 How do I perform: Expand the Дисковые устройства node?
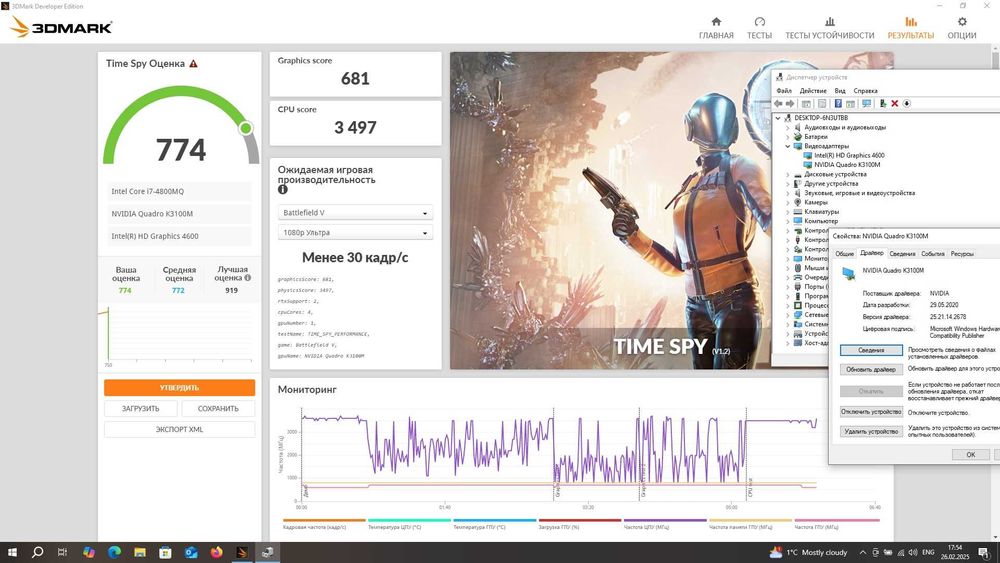click(x=788, y=174)
